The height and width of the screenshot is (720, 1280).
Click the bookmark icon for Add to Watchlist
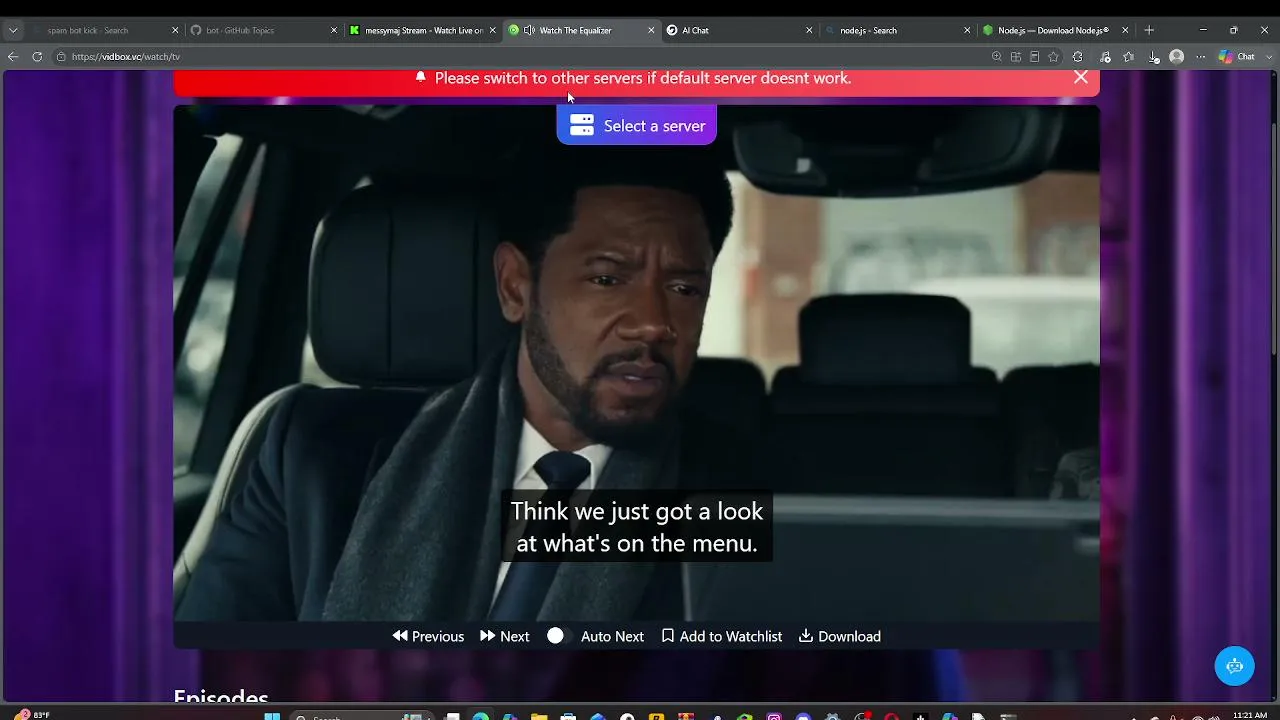(x=668, y=636)
